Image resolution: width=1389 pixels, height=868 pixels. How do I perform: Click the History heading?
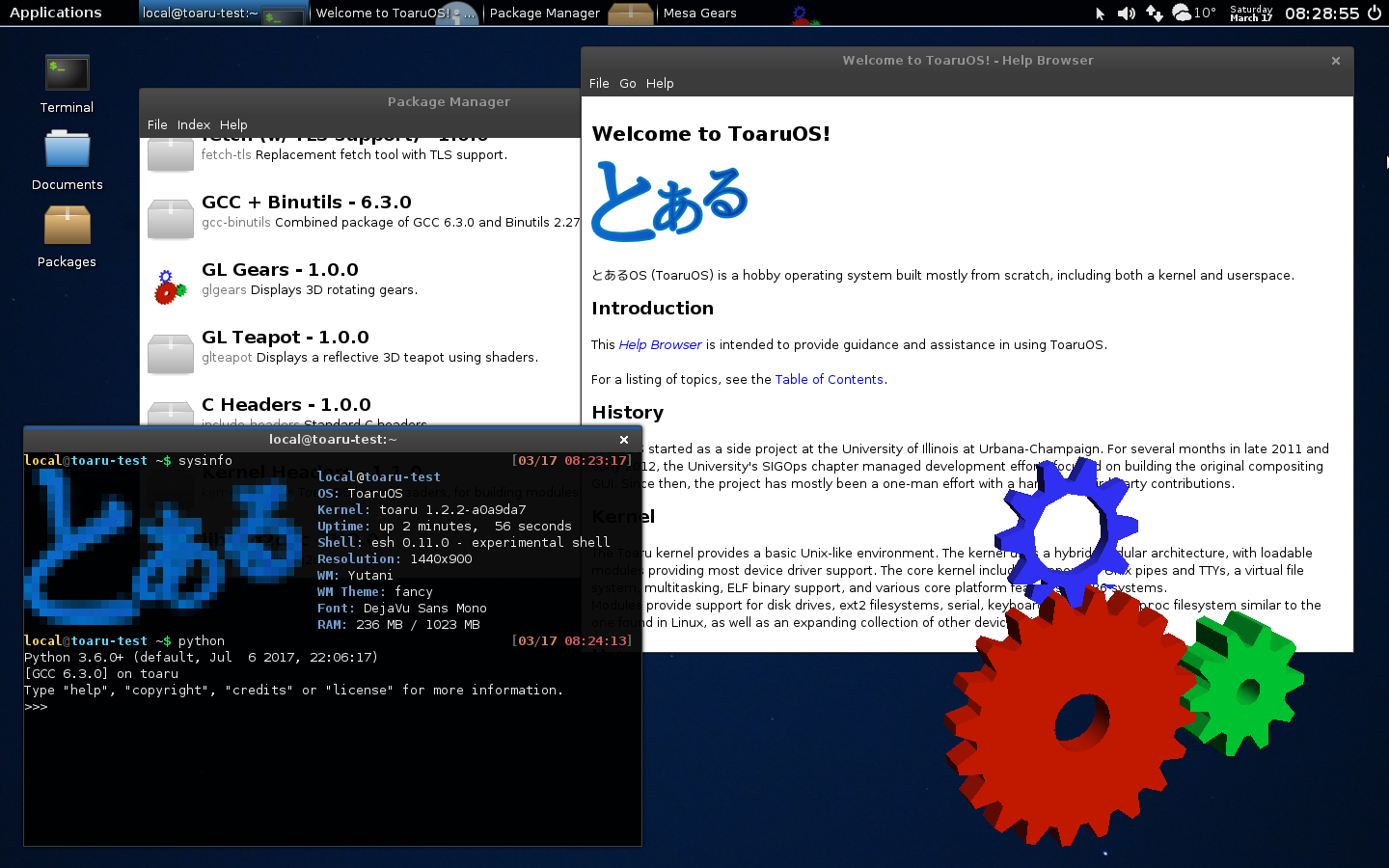coord(627,413)
